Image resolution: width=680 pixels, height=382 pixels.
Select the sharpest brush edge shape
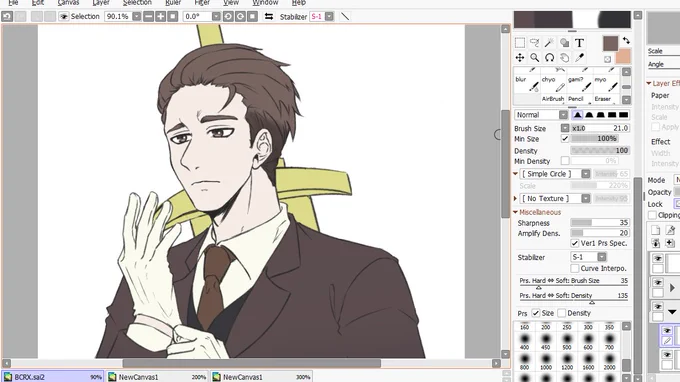[x=578, y=115]
